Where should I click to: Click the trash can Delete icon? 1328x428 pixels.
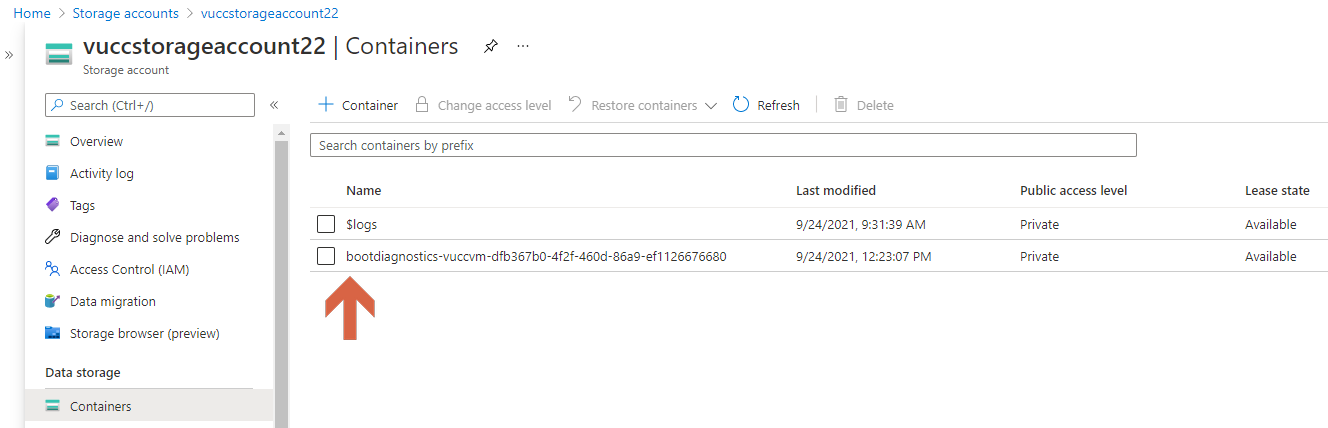pos(841,104)
